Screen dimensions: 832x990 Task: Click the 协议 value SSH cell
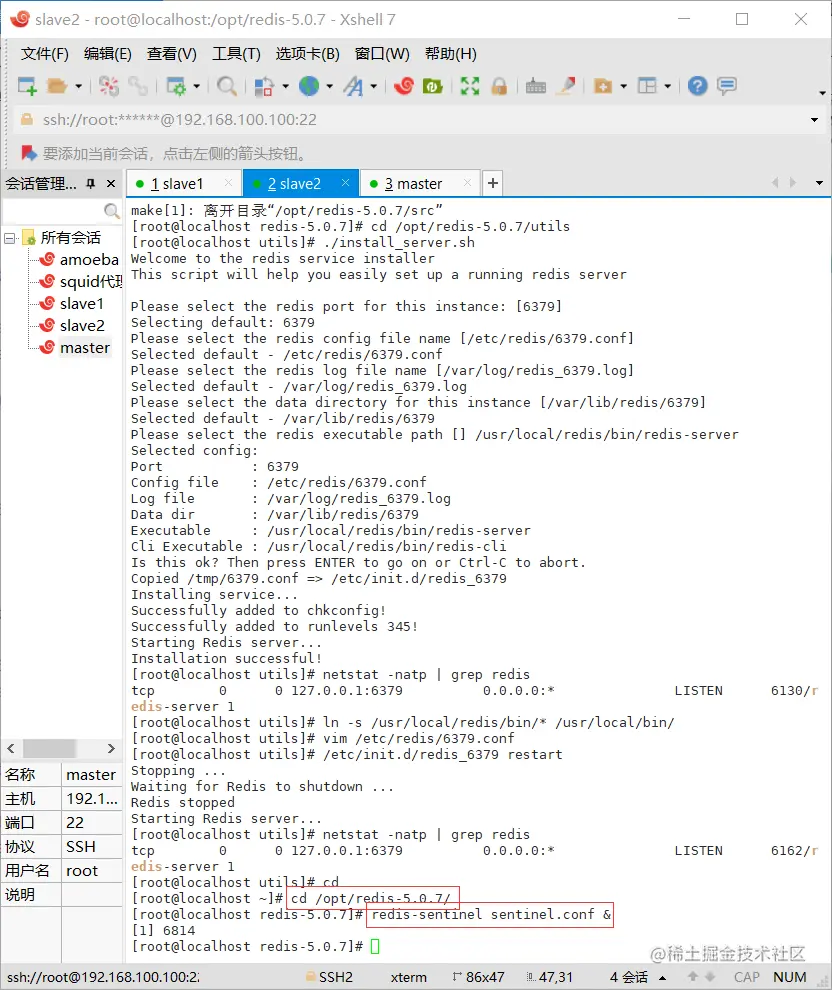pyautogui.click(x=92, y=847)
